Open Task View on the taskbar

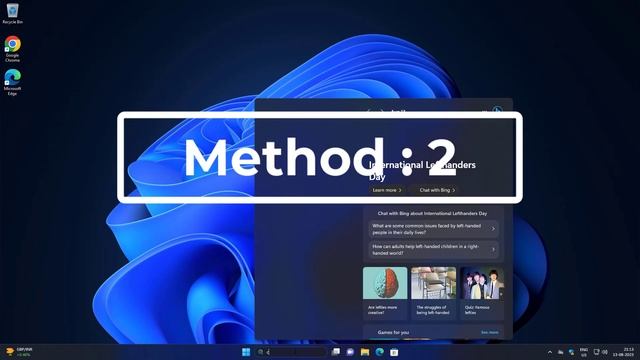pyautogui.click(x=336, y=352)
